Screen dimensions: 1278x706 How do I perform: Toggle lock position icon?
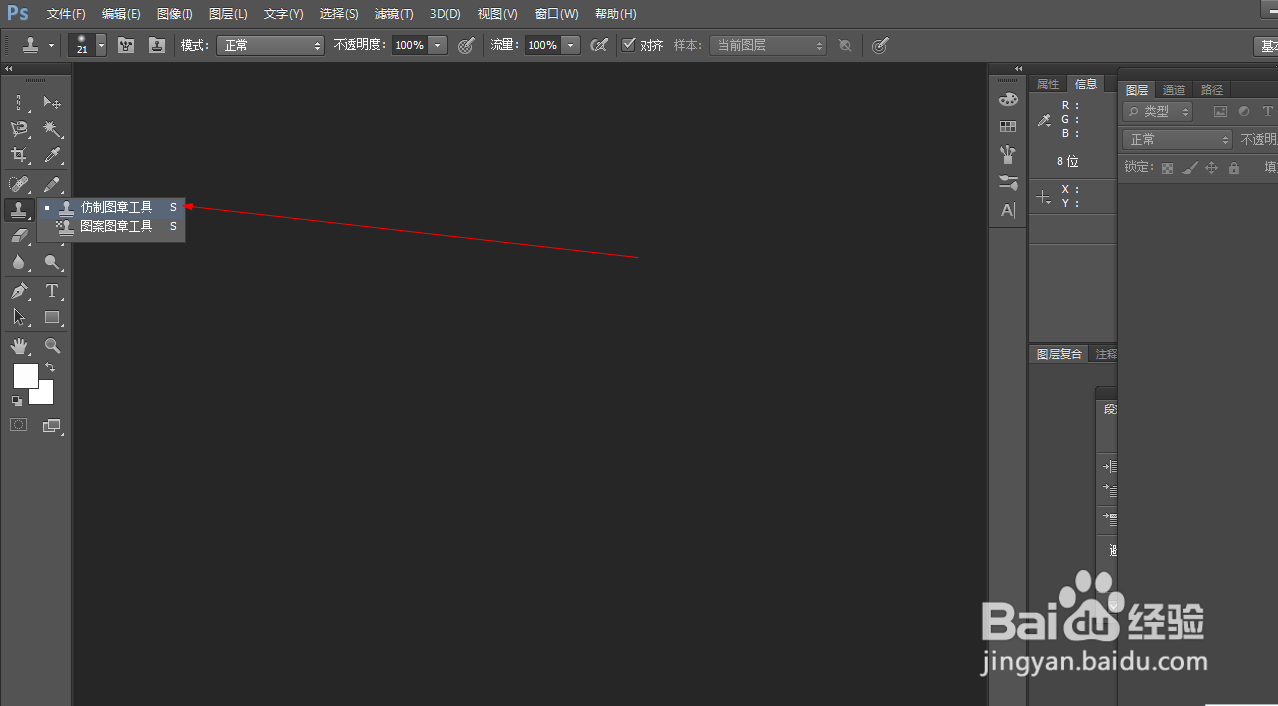(x=1211, y=168)
